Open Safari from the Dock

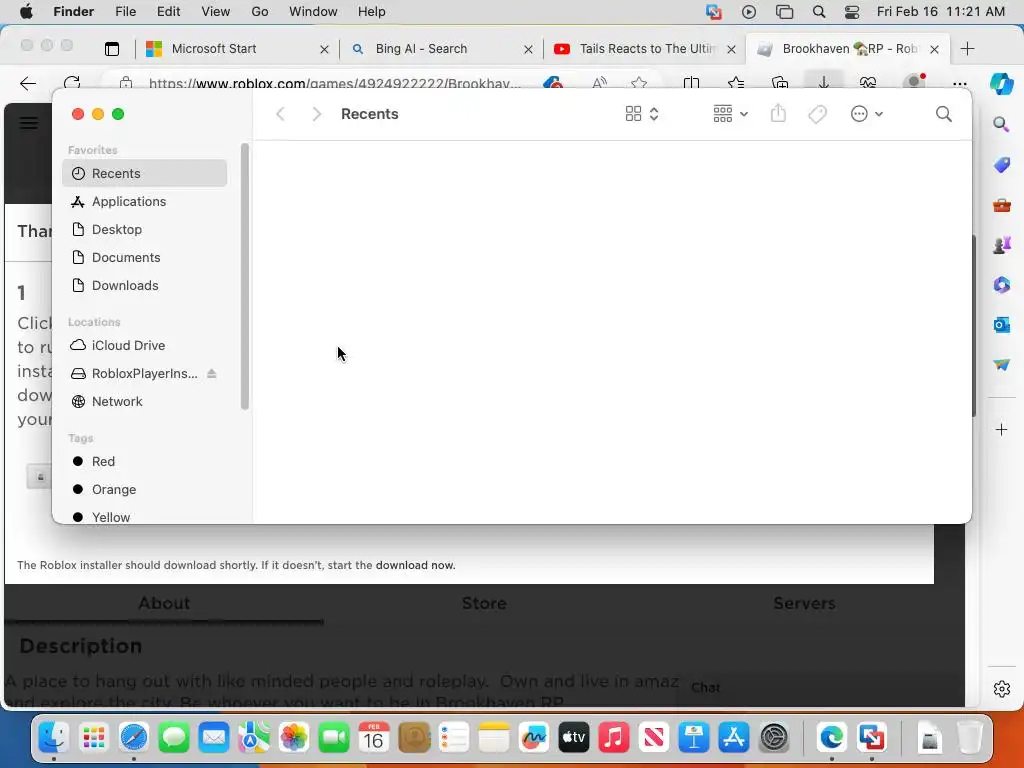click(134, 738)
